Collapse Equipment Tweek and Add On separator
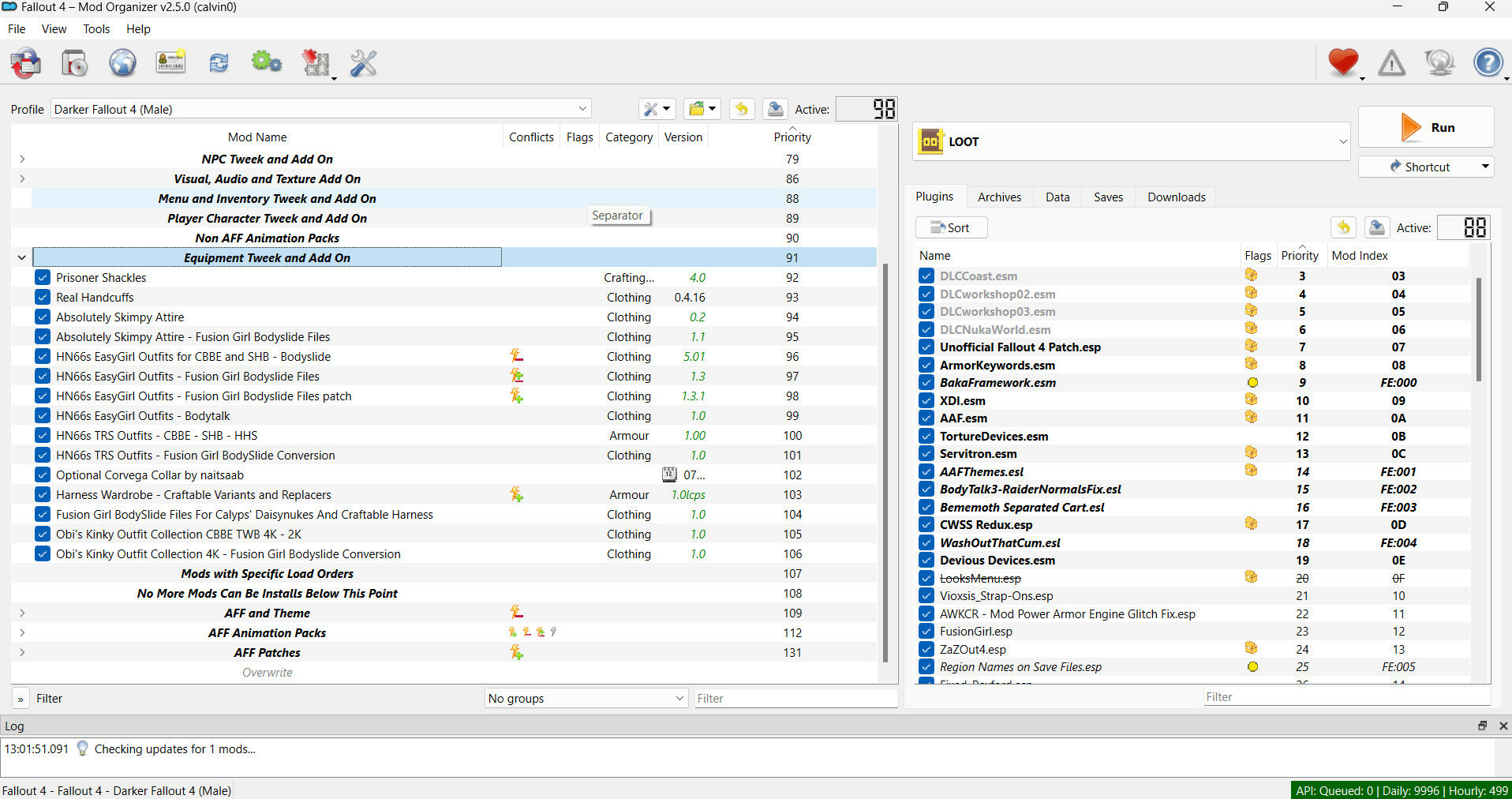The width and height of the screenshot is (1512, 799). click(x=22, y=257)
